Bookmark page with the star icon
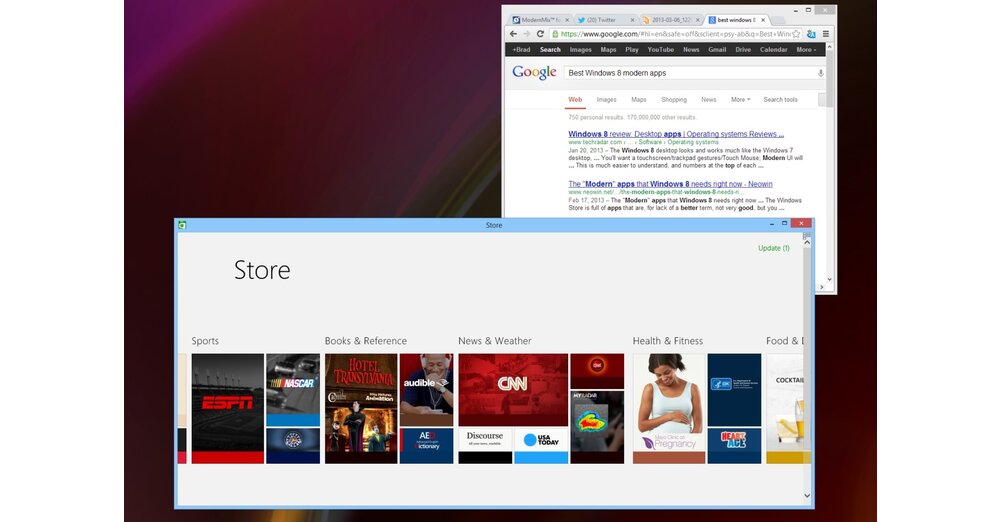The height and width of the screenshot is (522, 1000). click(x=796, y=33)
